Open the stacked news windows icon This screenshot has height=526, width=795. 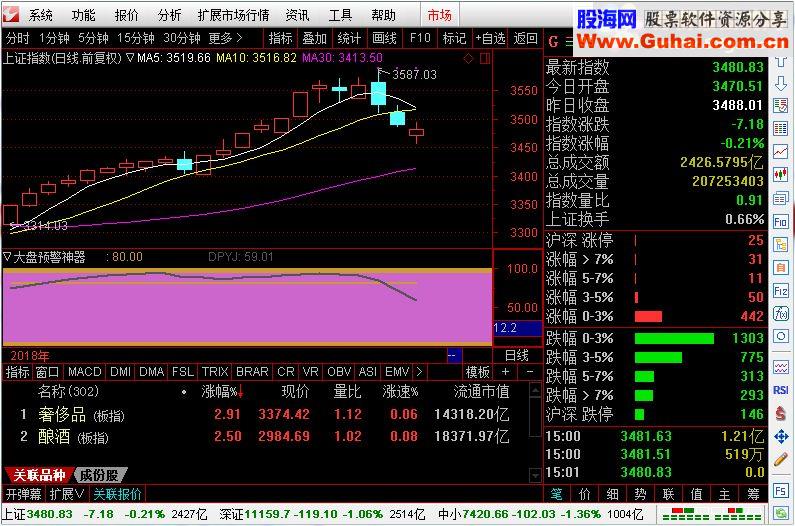pos(781,198)
